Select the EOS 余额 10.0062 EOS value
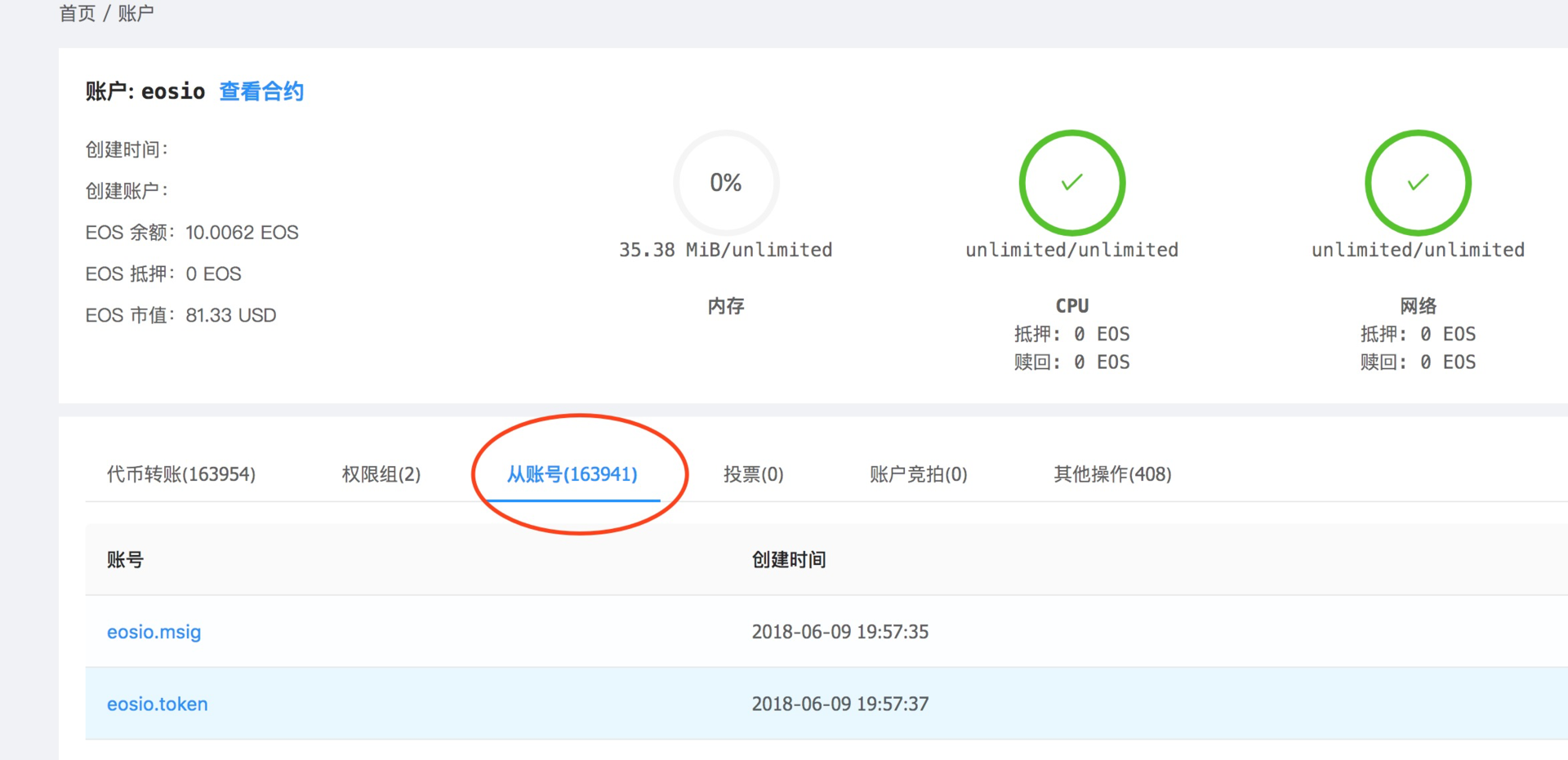1568x760 pixels. coord(242,233)
